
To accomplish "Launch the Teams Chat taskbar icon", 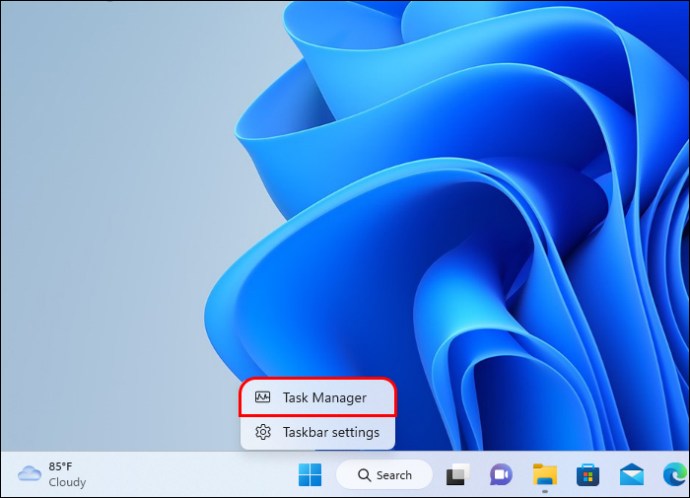I will click(x=500, y=474).
